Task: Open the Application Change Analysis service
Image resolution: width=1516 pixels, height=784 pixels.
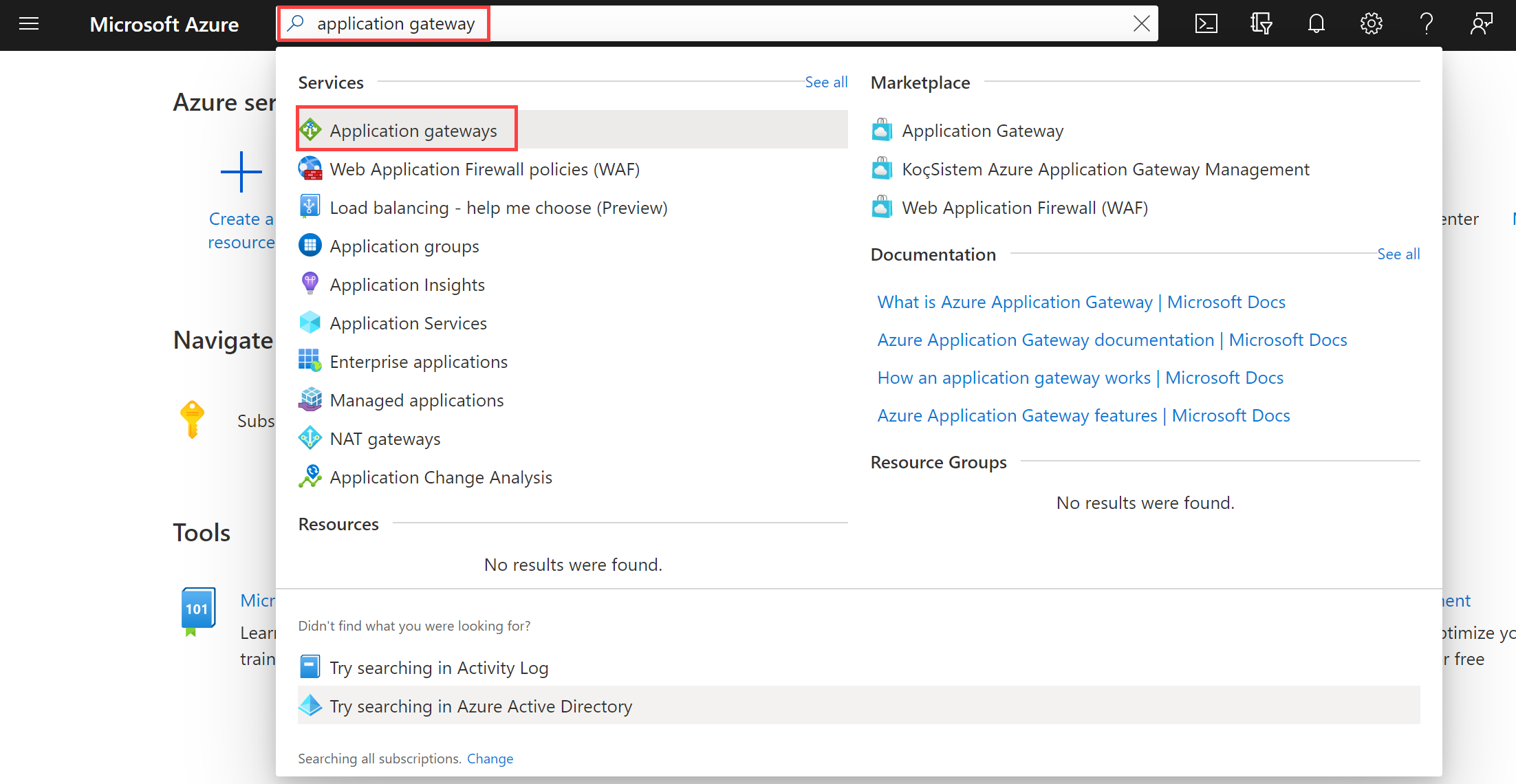Action: tap(440, 477)
